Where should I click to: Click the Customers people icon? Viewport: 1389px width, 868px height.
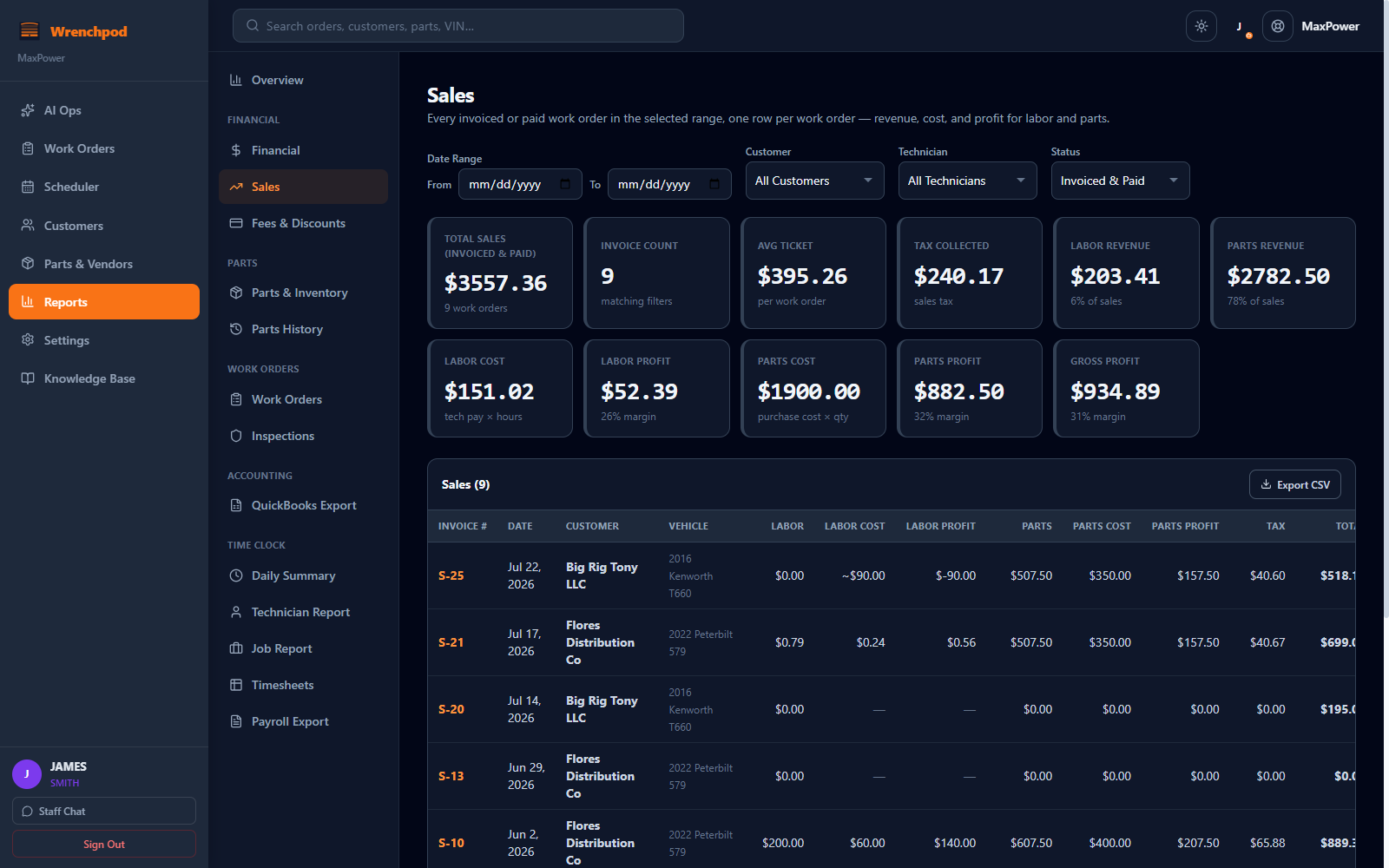pyautogui.click(x=28, y=226)
